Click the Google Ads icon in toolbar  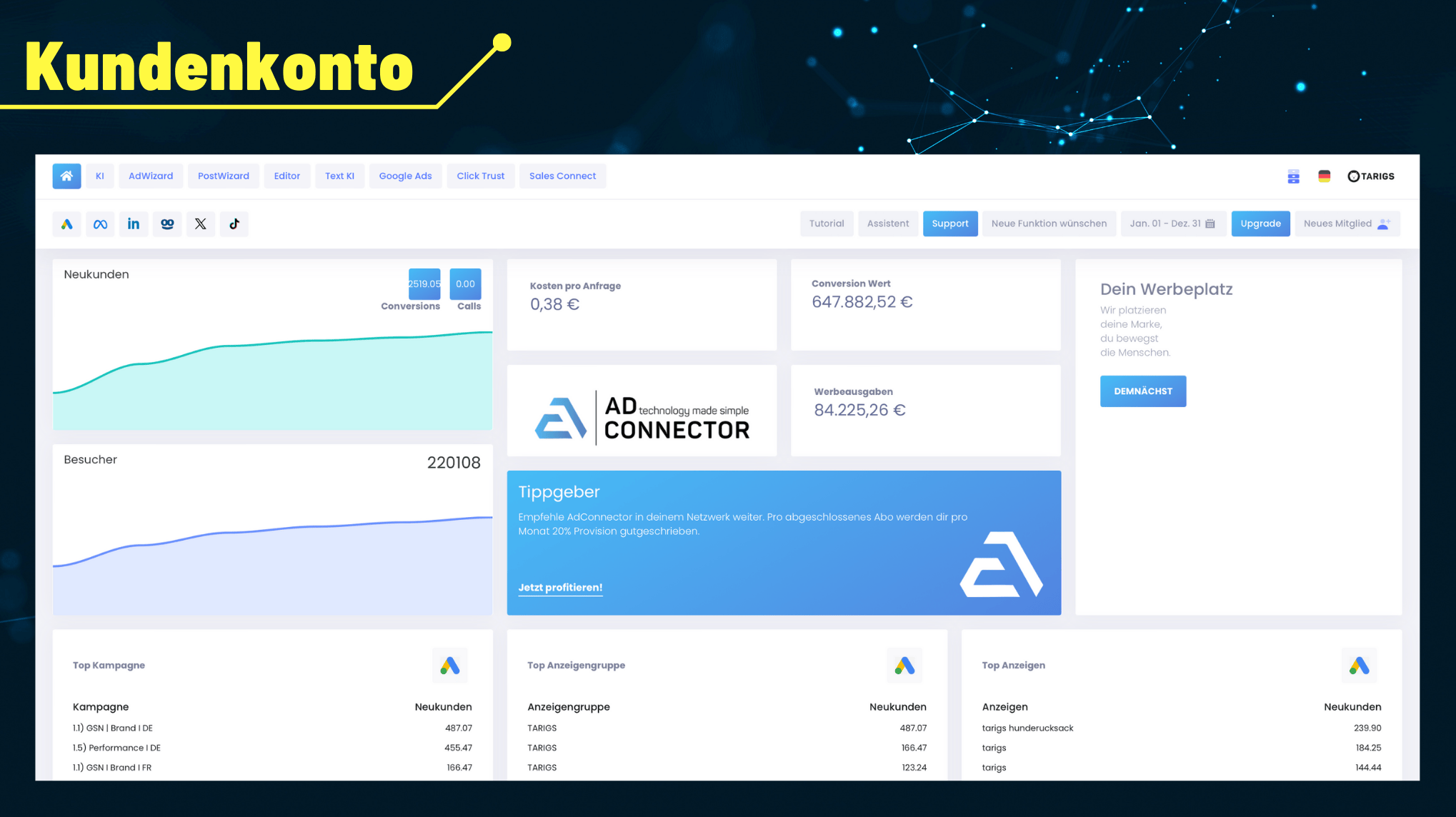coord(66,223)
